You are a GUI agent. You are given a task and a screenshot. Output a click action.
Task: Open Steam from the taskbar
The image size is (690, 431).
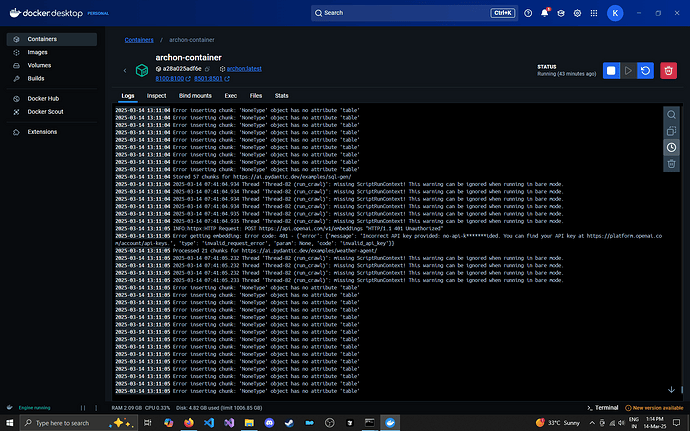click(x=289, y=423)
